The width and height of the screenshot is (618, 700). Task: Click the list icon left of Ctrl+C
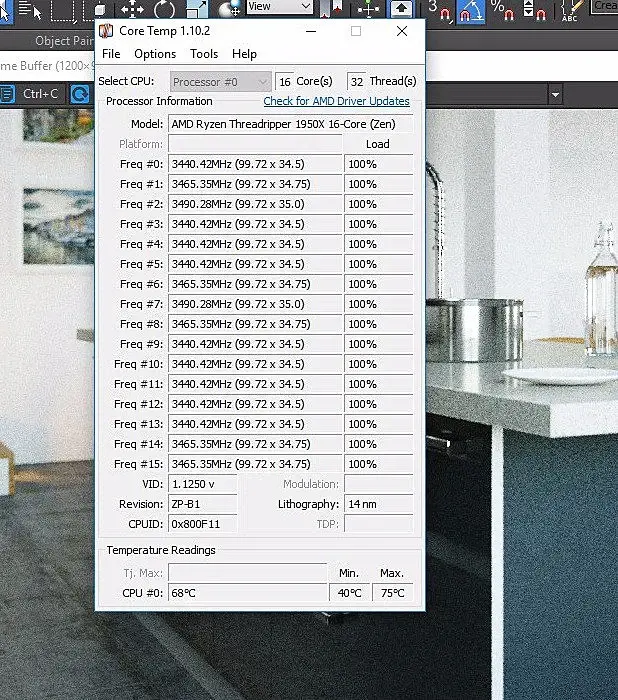click(8, 94)
